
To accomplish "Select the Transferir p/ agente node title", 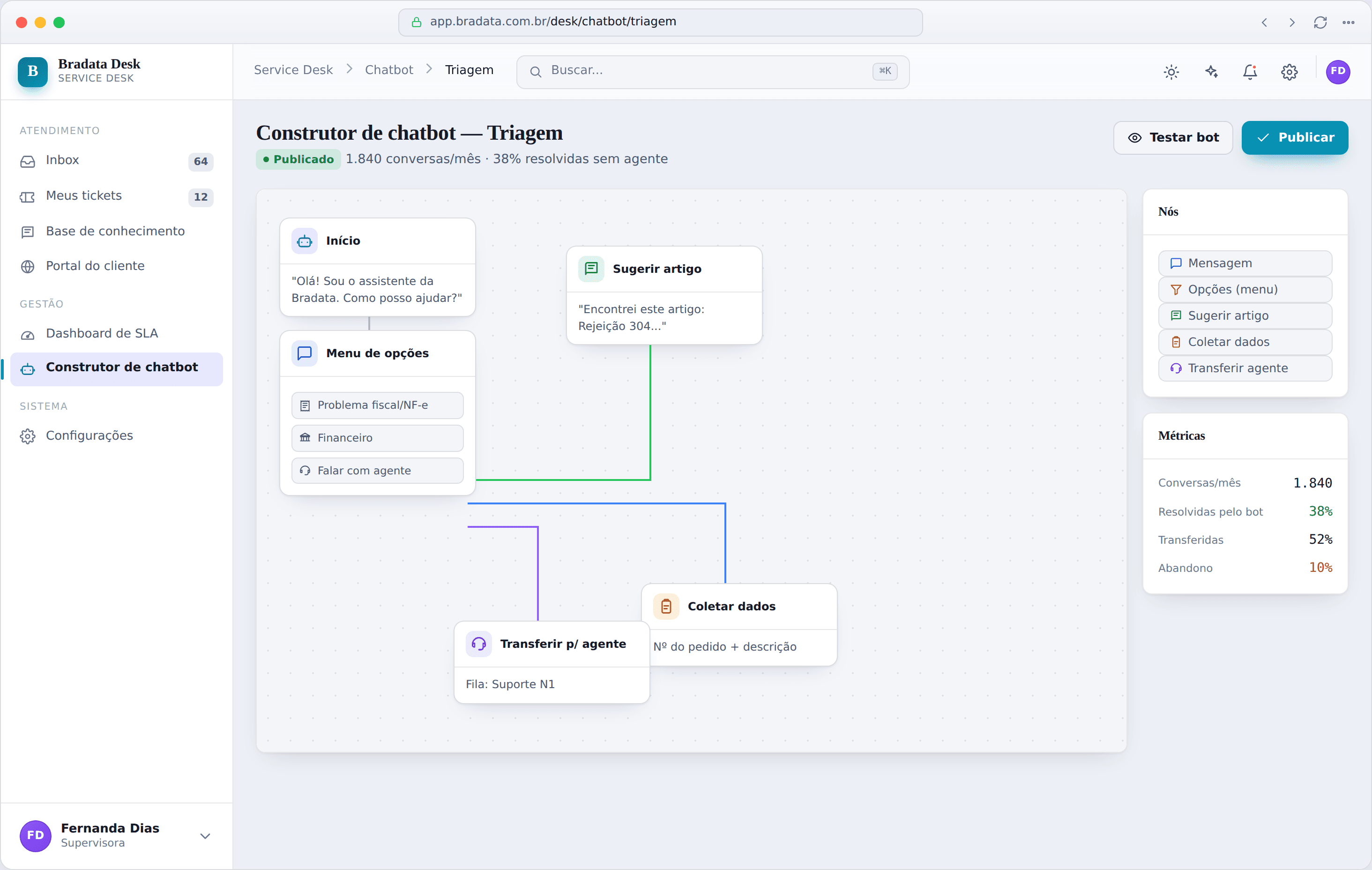I will click(x=563, y=644).
